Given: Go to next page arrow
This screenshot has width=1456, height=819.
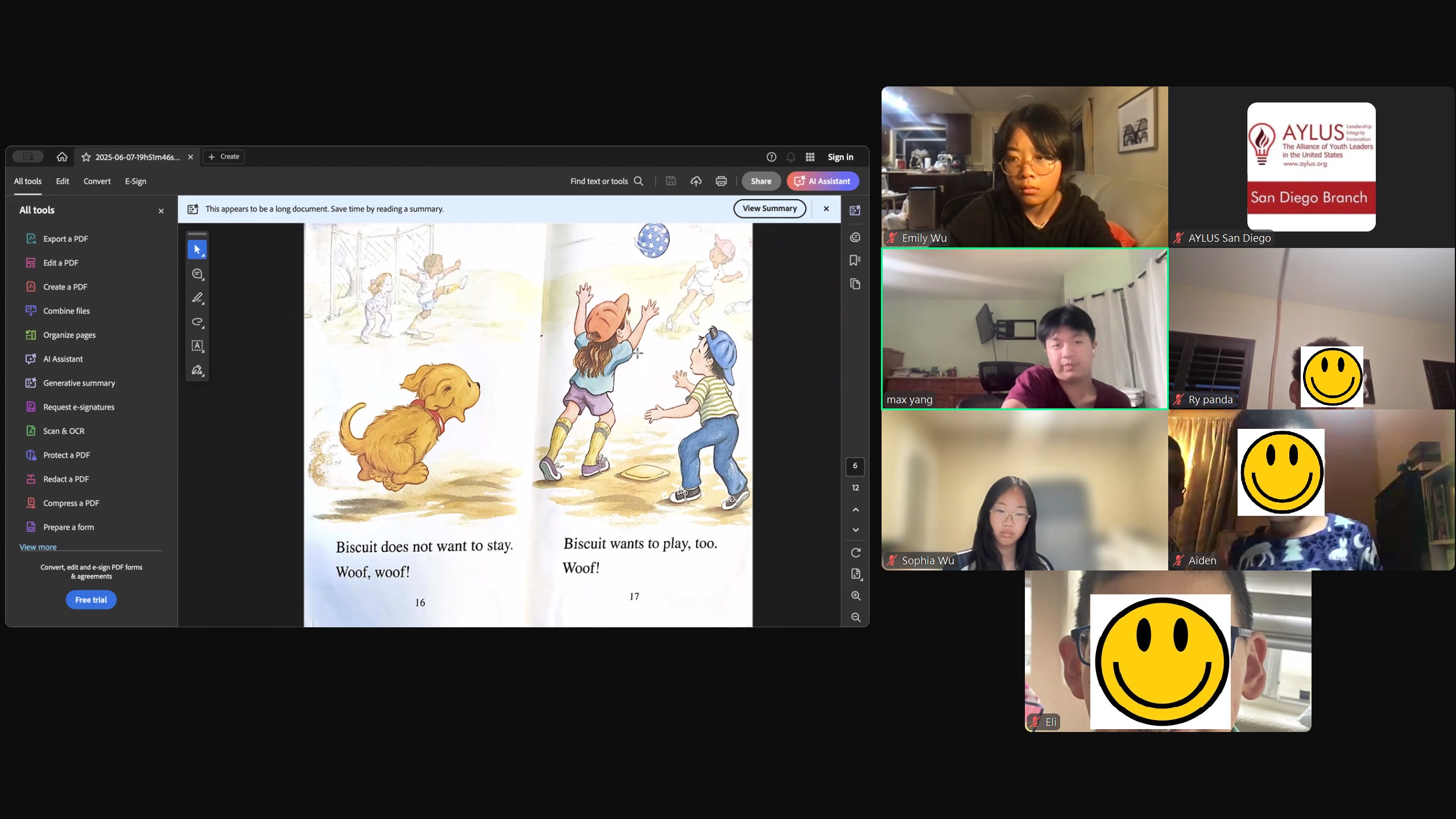Looking at the screenshot, I should (855, 530).
